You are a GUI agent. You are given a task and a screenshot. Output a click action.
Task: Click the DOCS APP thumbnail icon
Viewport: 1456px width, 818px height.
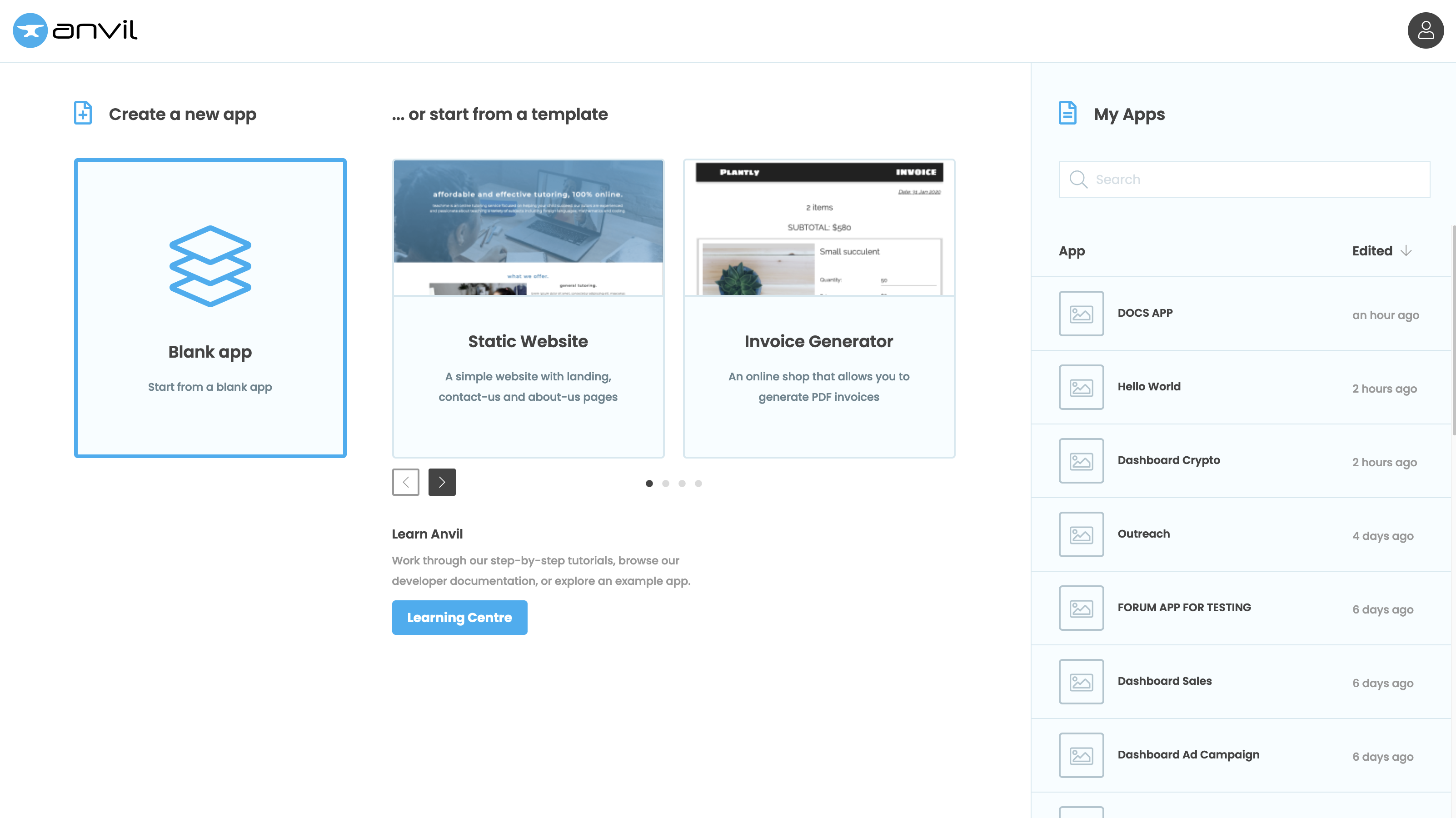pos(1081,313)
